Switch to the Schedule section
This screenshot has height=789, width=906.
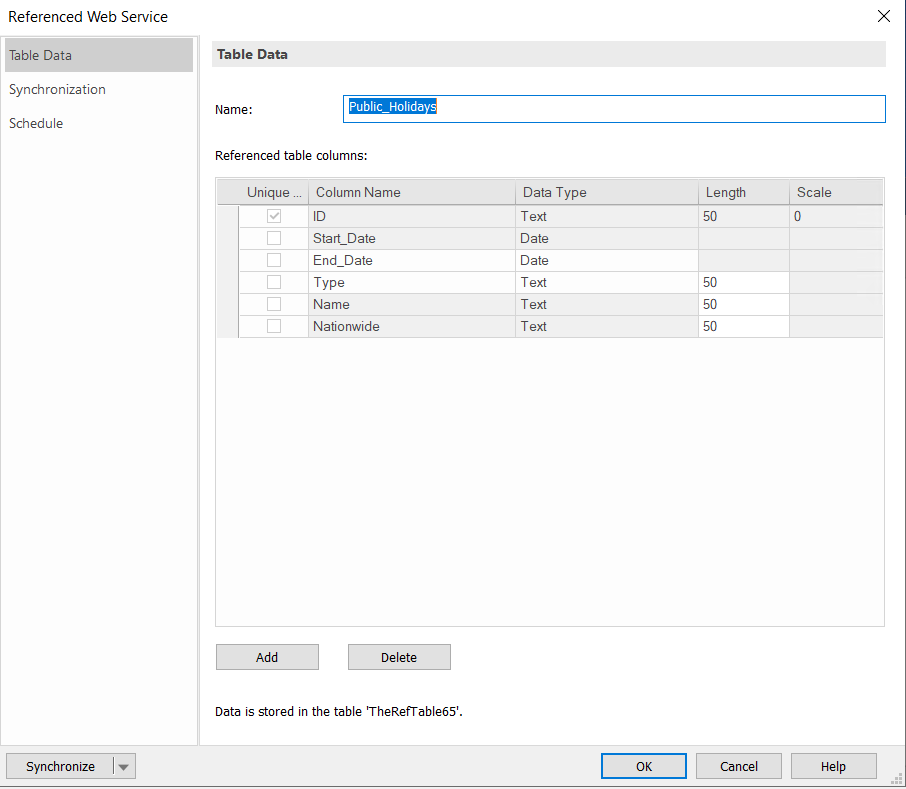36,123
